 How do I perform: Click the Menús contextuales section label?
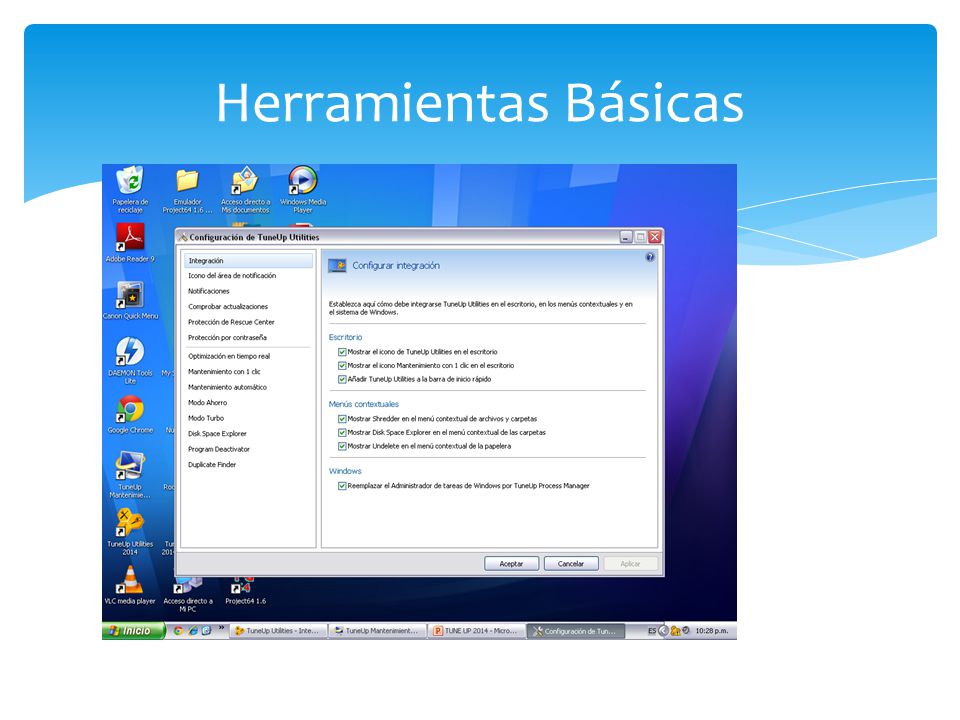coord(364,404)
